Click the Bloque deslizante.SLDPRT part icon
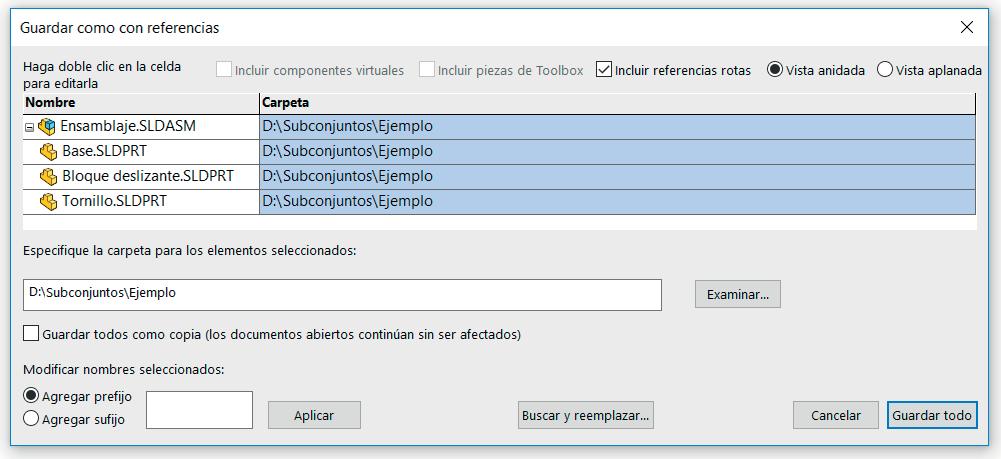Viewport: 1001px width, 459px height. point(49,177)
